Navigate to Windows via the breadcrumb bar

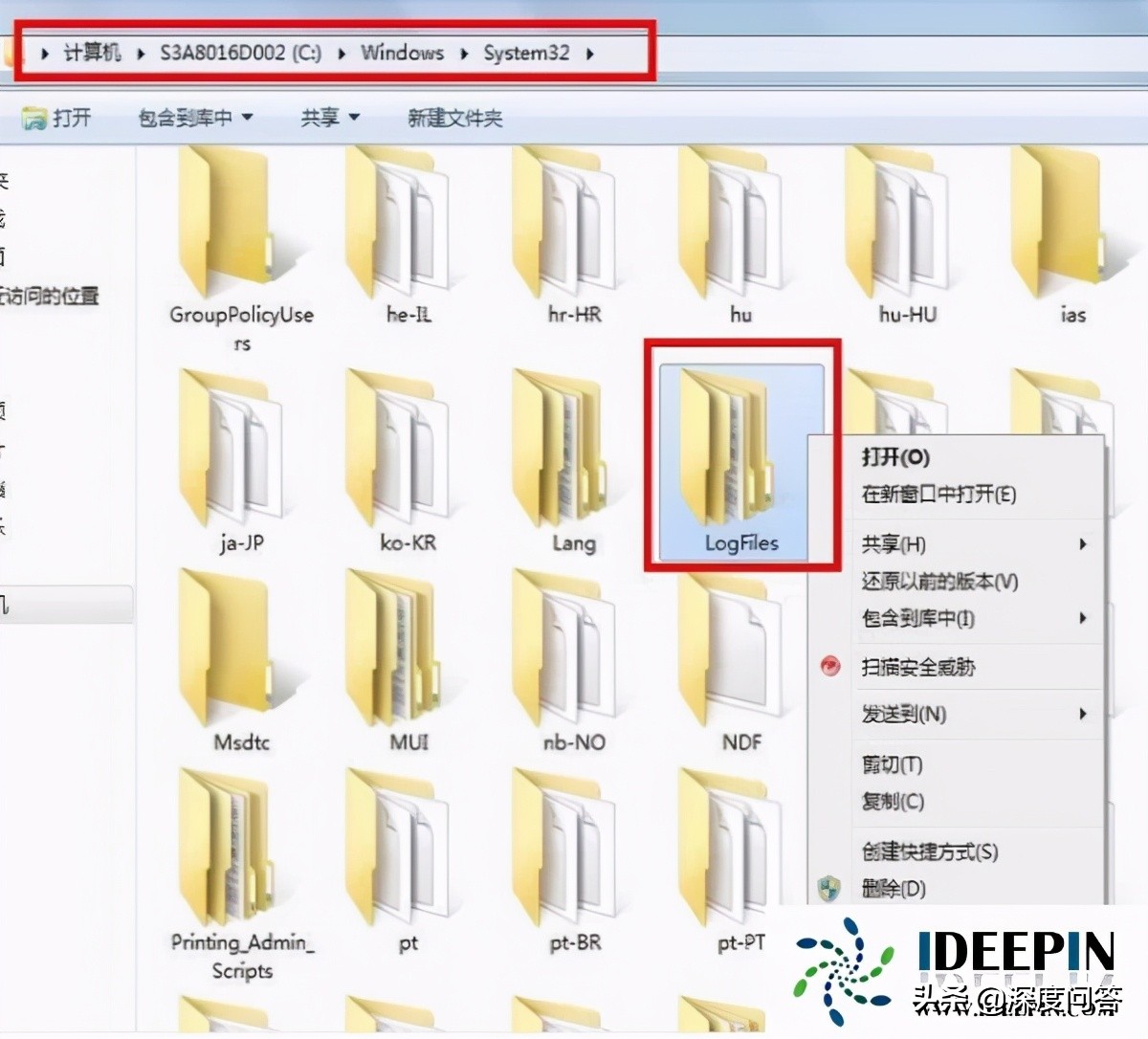pyautogui.click(x=402, y=54)
